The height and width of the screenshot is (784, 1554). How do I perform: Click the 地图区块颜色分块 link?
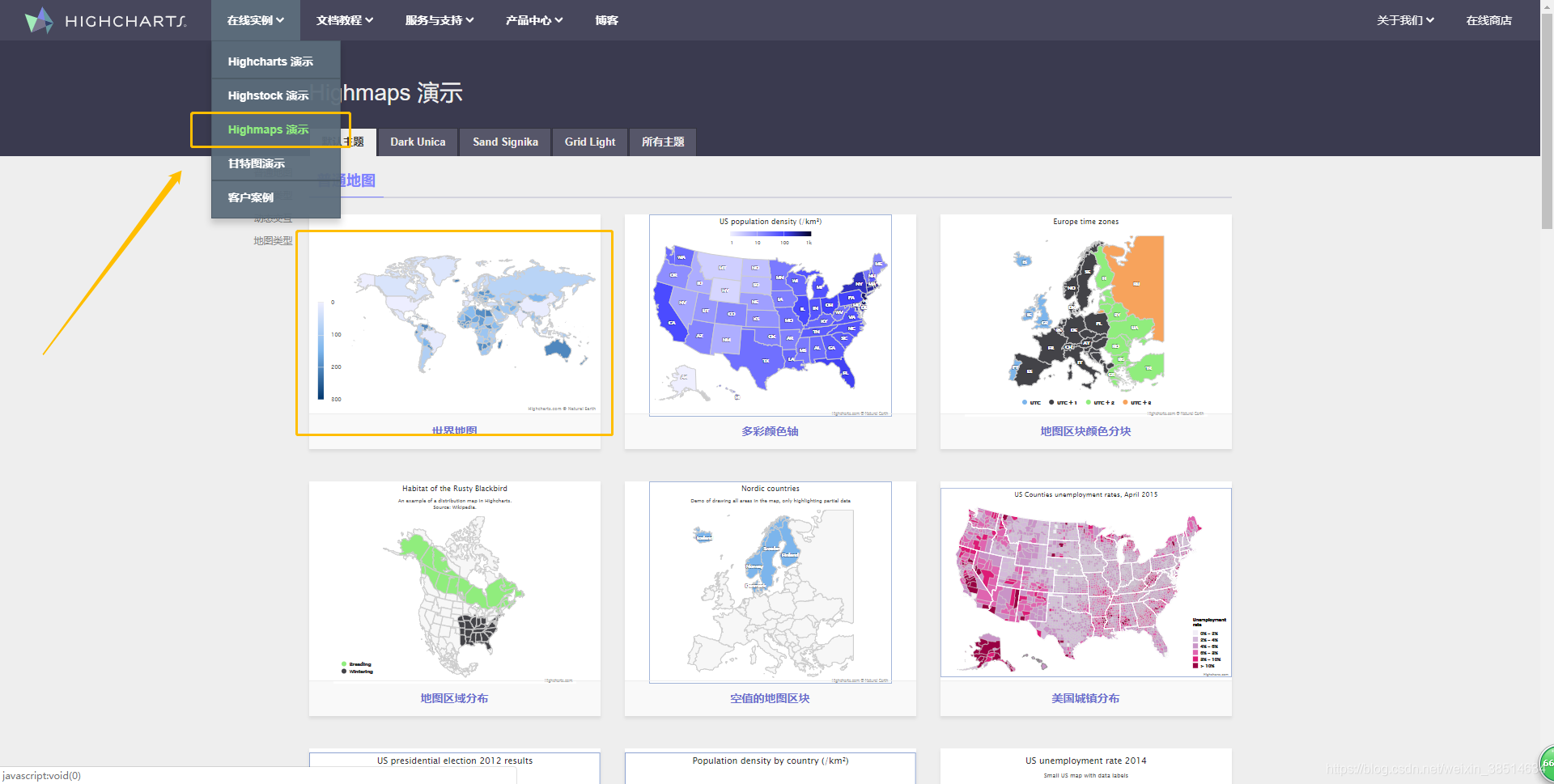click(x=1086, y=431)
